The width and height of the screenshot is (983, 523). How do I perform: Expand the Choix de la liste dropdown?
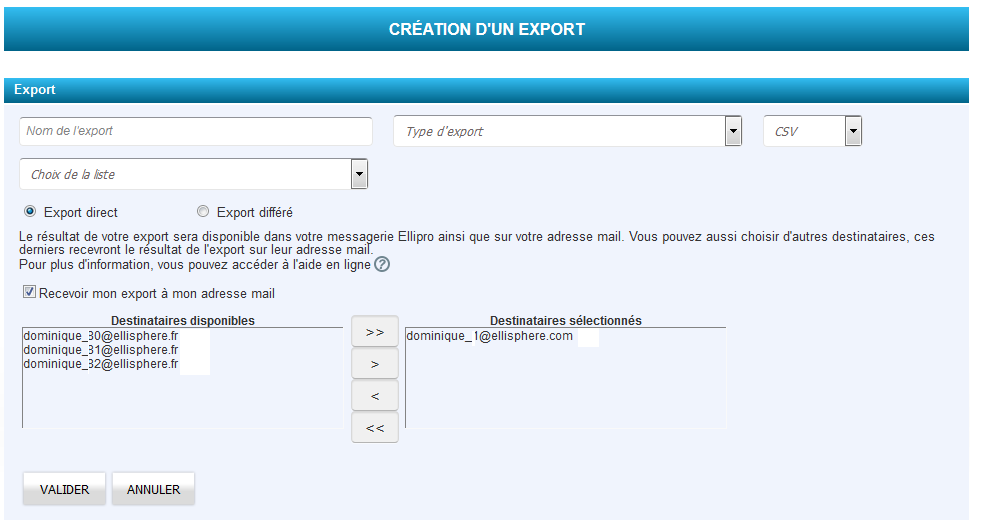click(x=359, y=174)
